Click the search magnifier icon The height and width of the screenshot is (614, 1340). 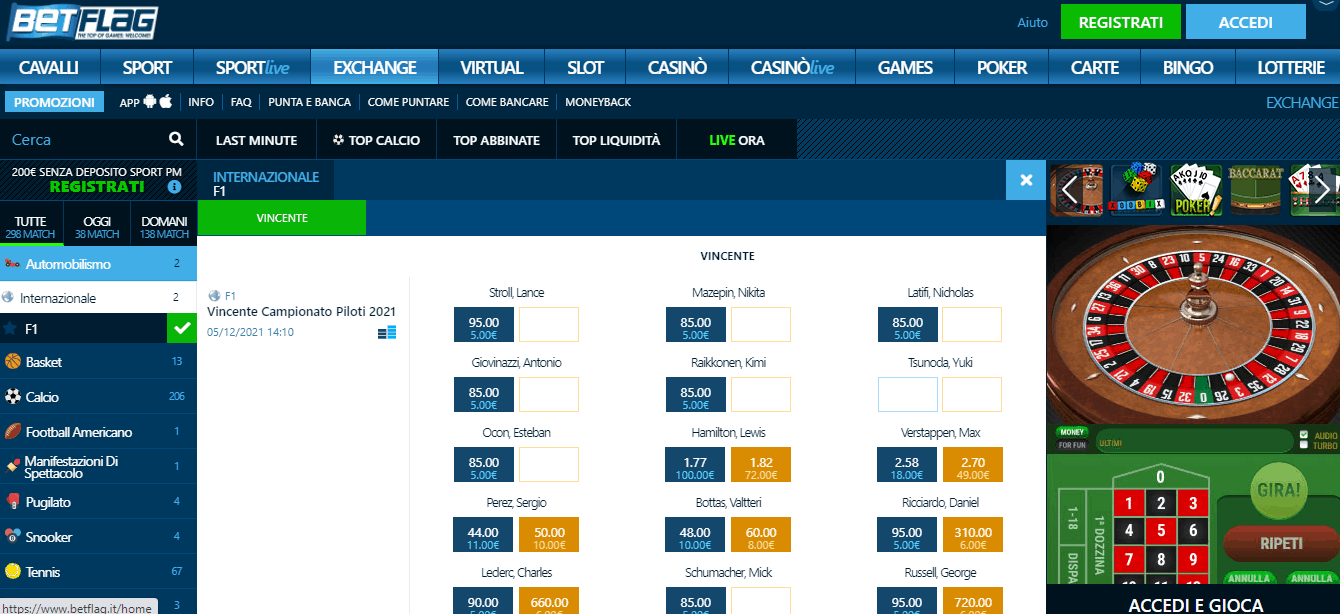(176, 139)
